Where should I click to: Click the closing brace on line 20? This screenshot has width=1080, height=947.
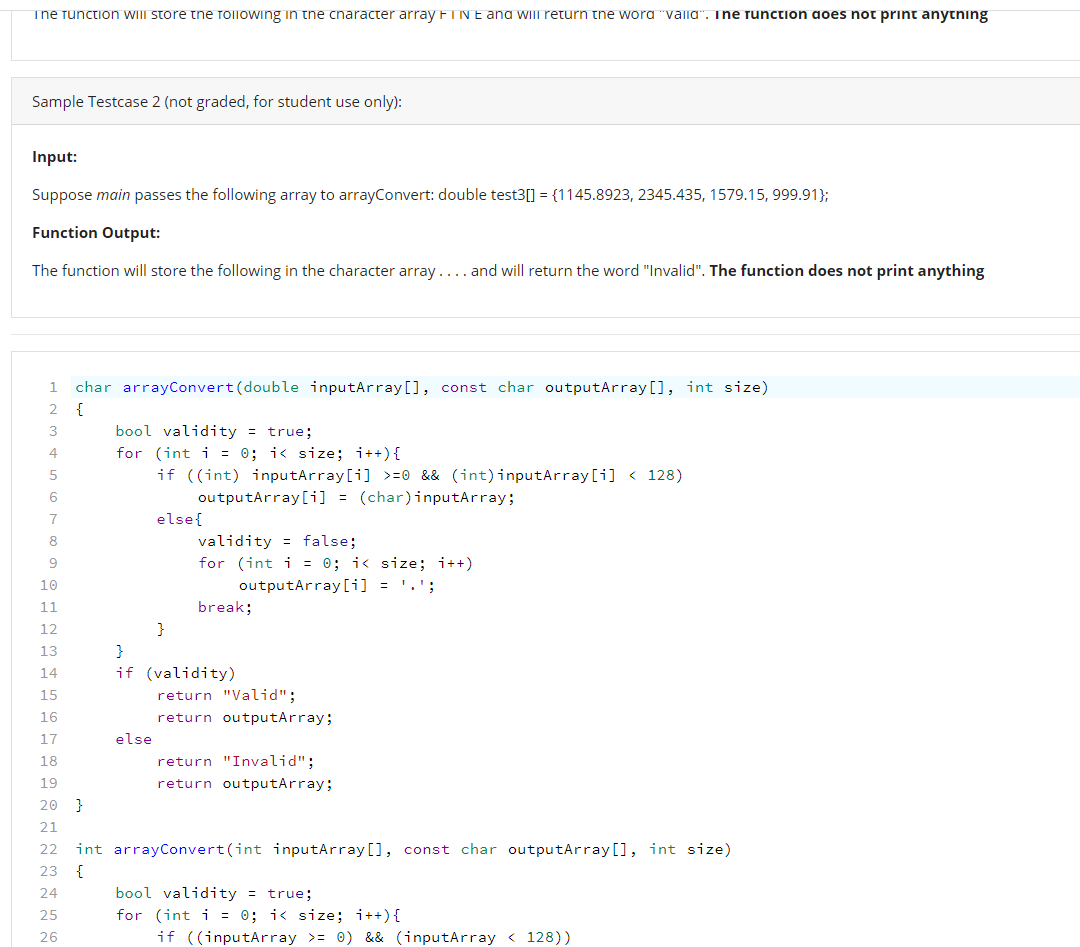click(78, 805)
